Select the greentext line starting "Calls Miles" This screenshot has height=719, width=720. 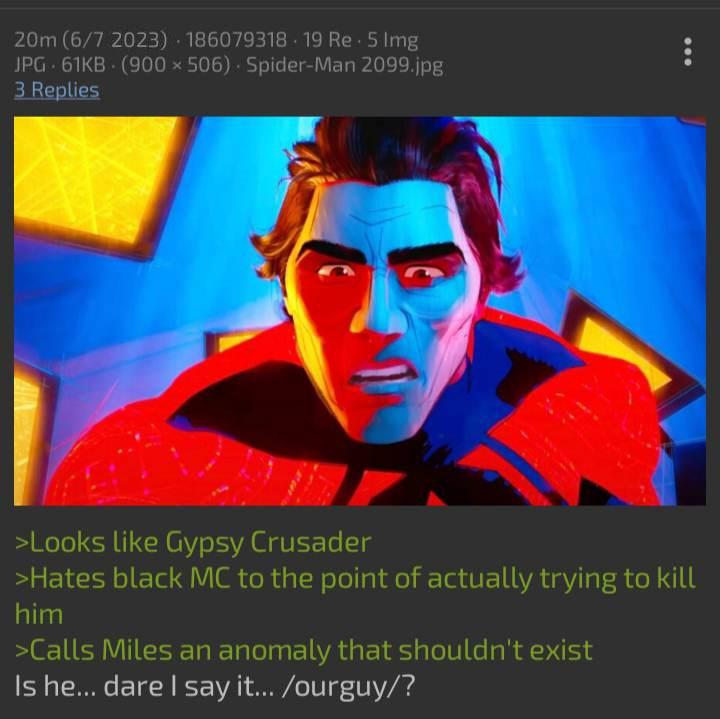coord(304,651)
